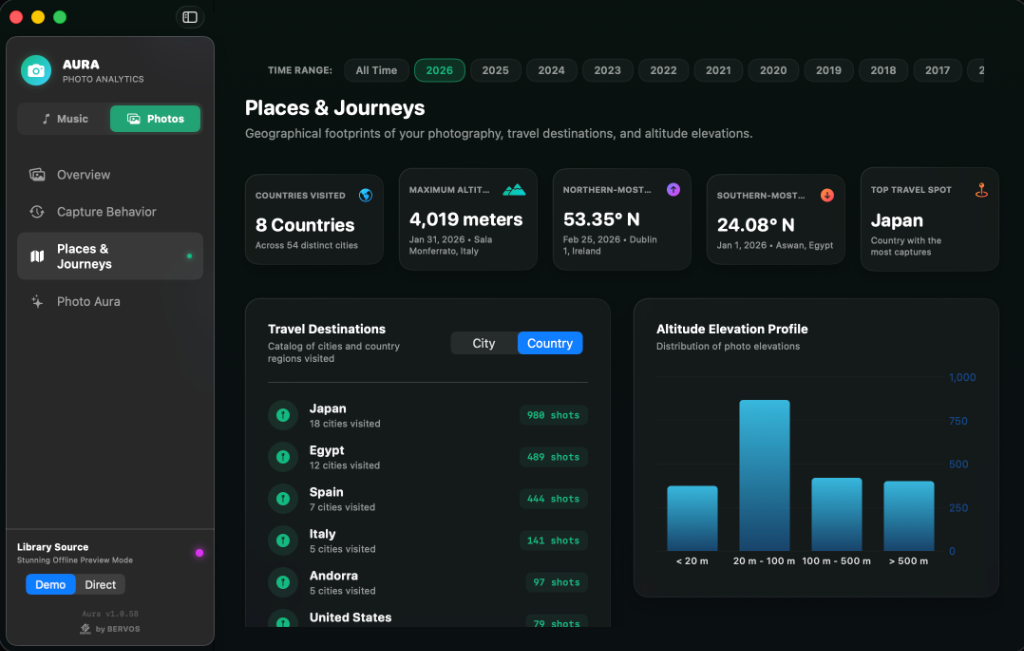Click the mountain icon on Maximum Altitude card
Viewport: 1024px width, 651px height.
[x=514, y=190]
